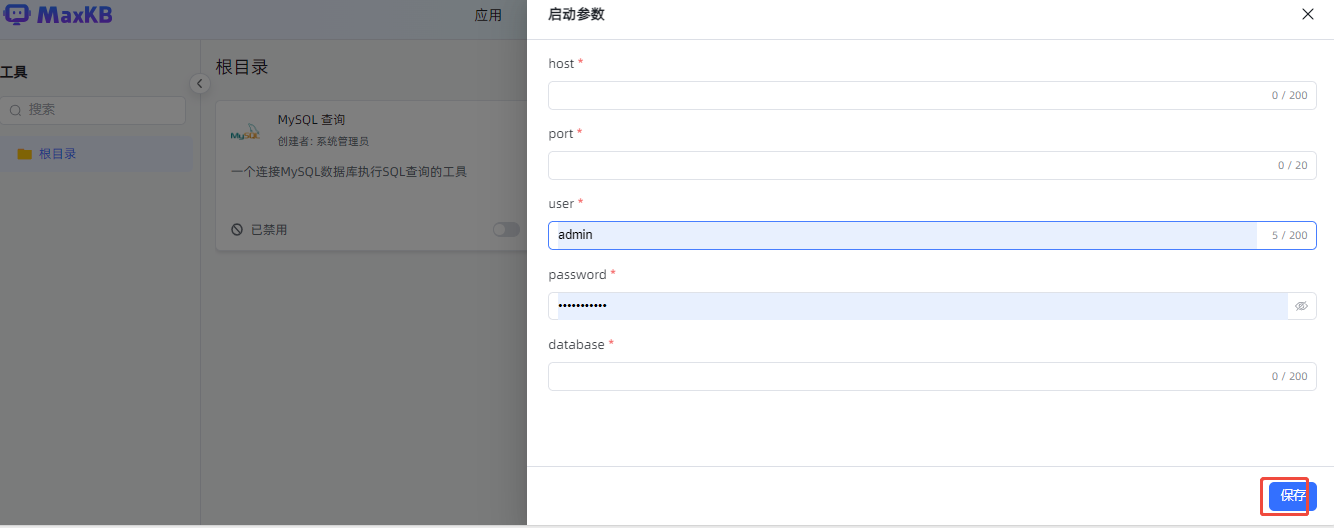Toggle the MySQL 查询 enable switch
Viewport: 1334px width, 528px height.
[507, 230]
